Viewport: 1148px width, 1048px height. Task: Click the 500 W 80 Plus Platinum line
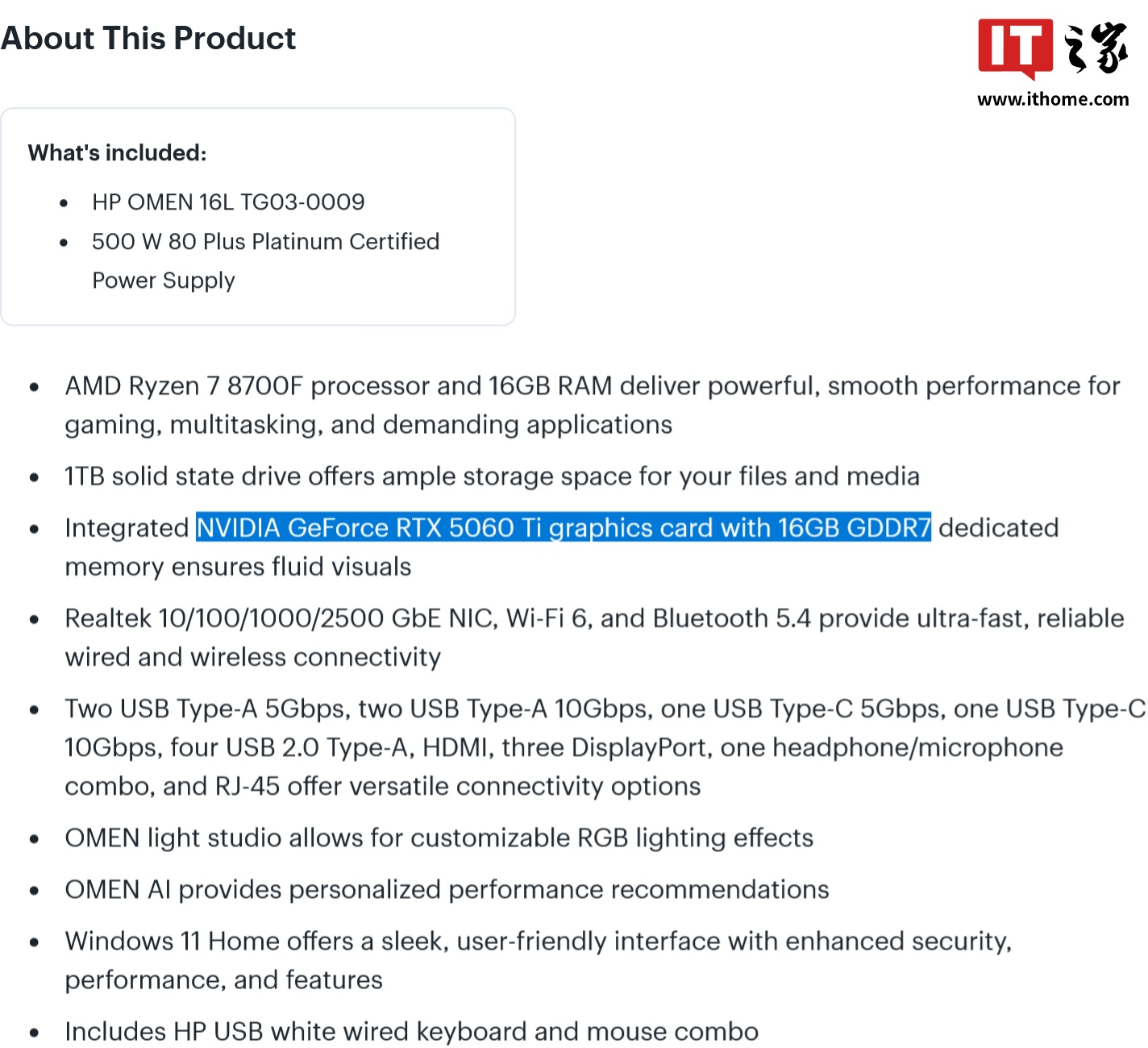(x=265, y=242)
